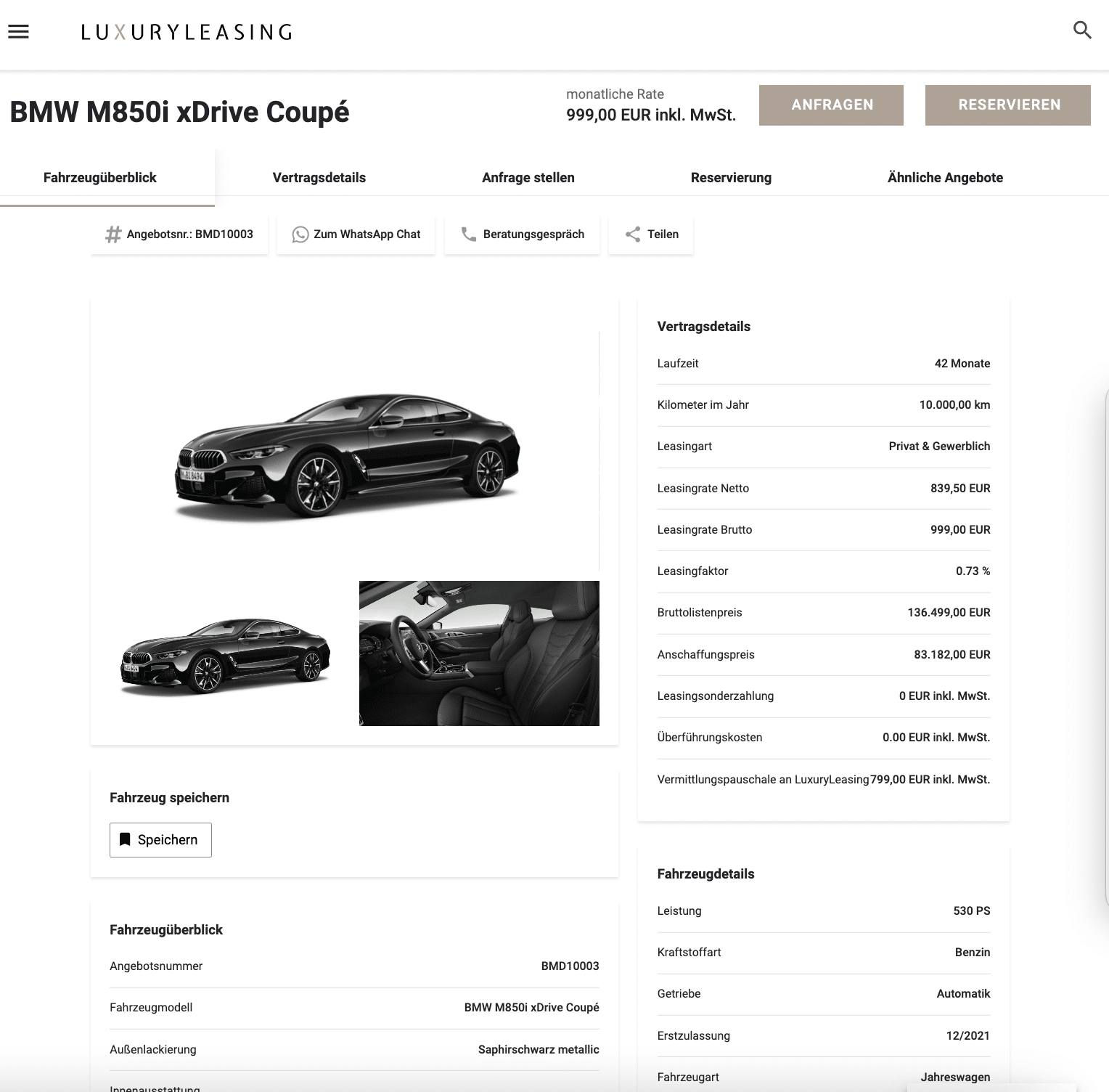Click the Leasingart value Privat & Gewerblich
The width and height of the screenshot is (1109, 1092).
coord(939,447)
